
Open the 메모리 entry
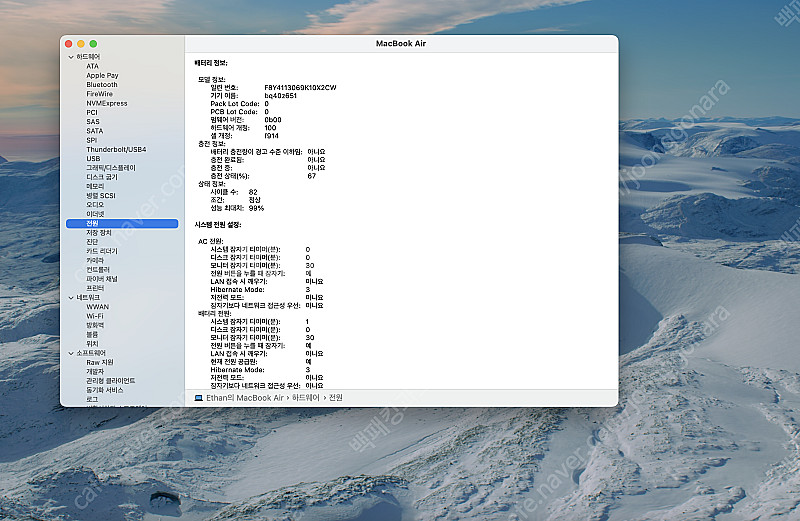tap(95, 187)
